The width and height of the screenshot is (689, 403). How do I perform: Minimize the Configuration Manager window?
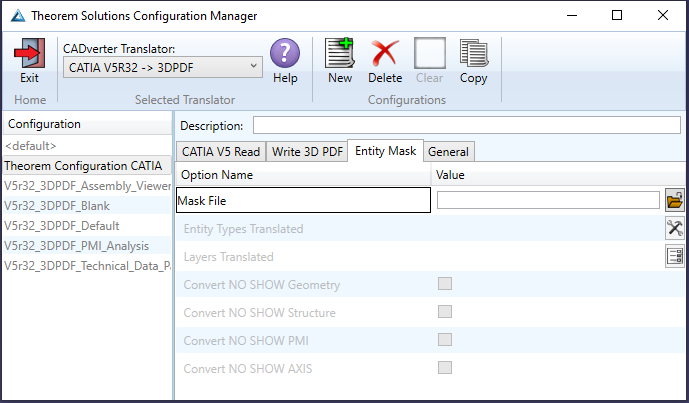pos(572,15)
